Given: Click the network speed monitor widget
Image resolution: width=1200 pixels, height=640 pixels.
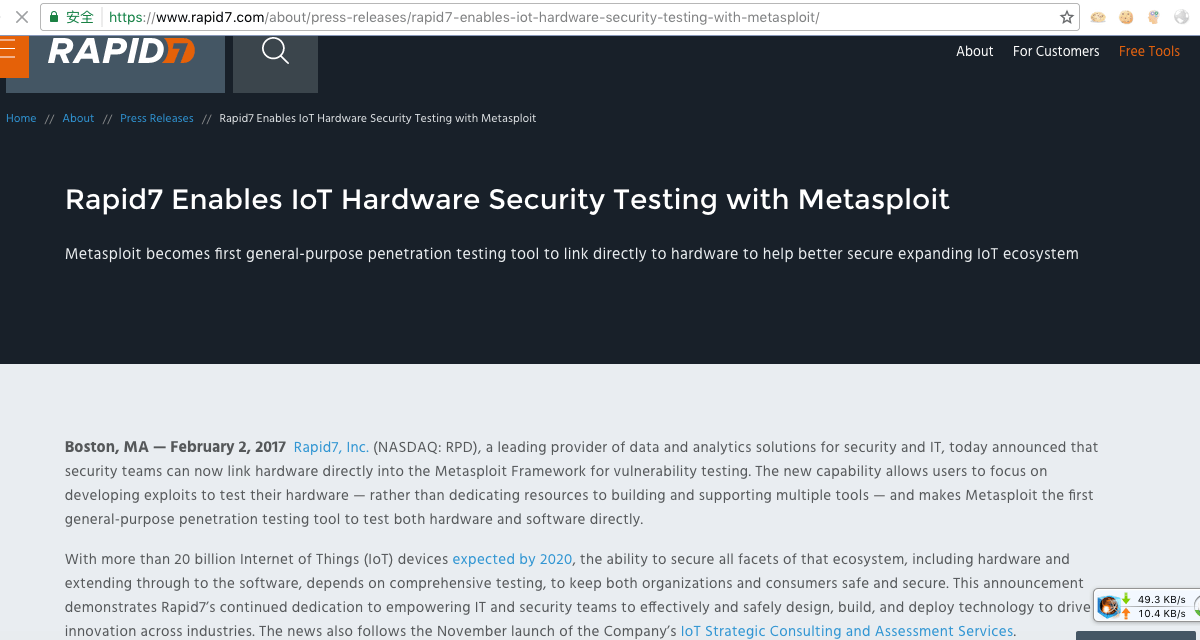Looking at the screenshot, I should (x=1145, y=606).
